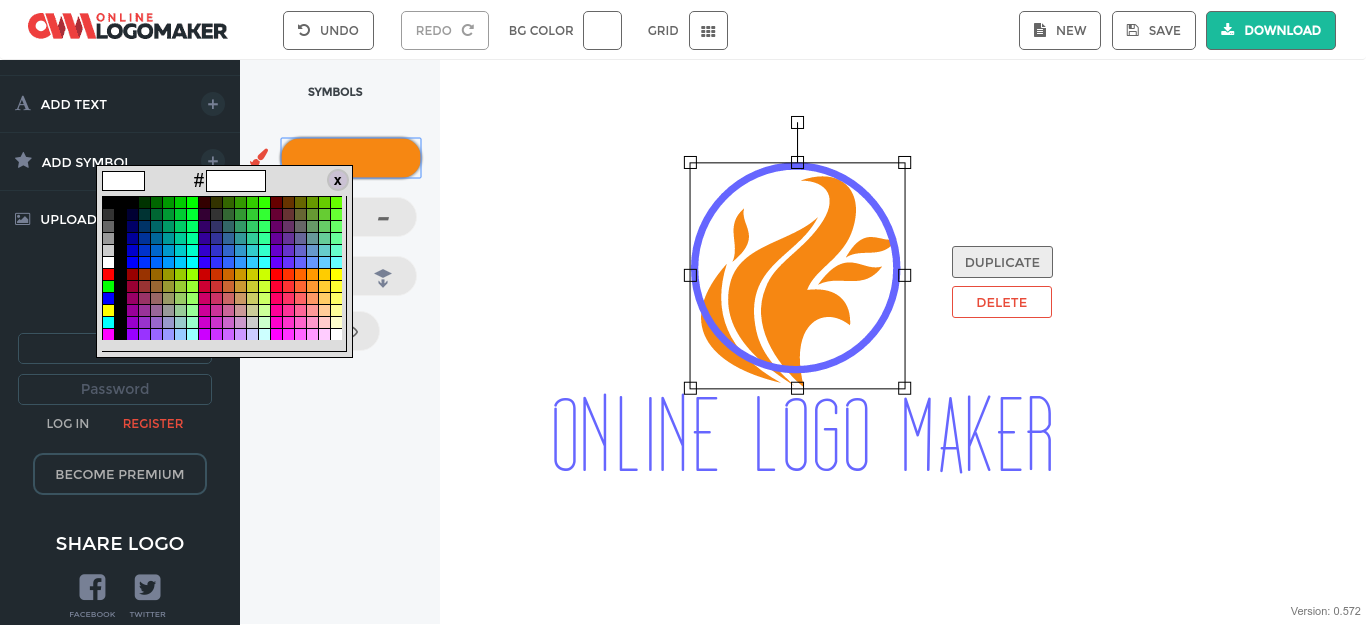This screenshot has height=625, width=1366.
Task: Share logo on Twitter
Action: [x=147, y=588]
